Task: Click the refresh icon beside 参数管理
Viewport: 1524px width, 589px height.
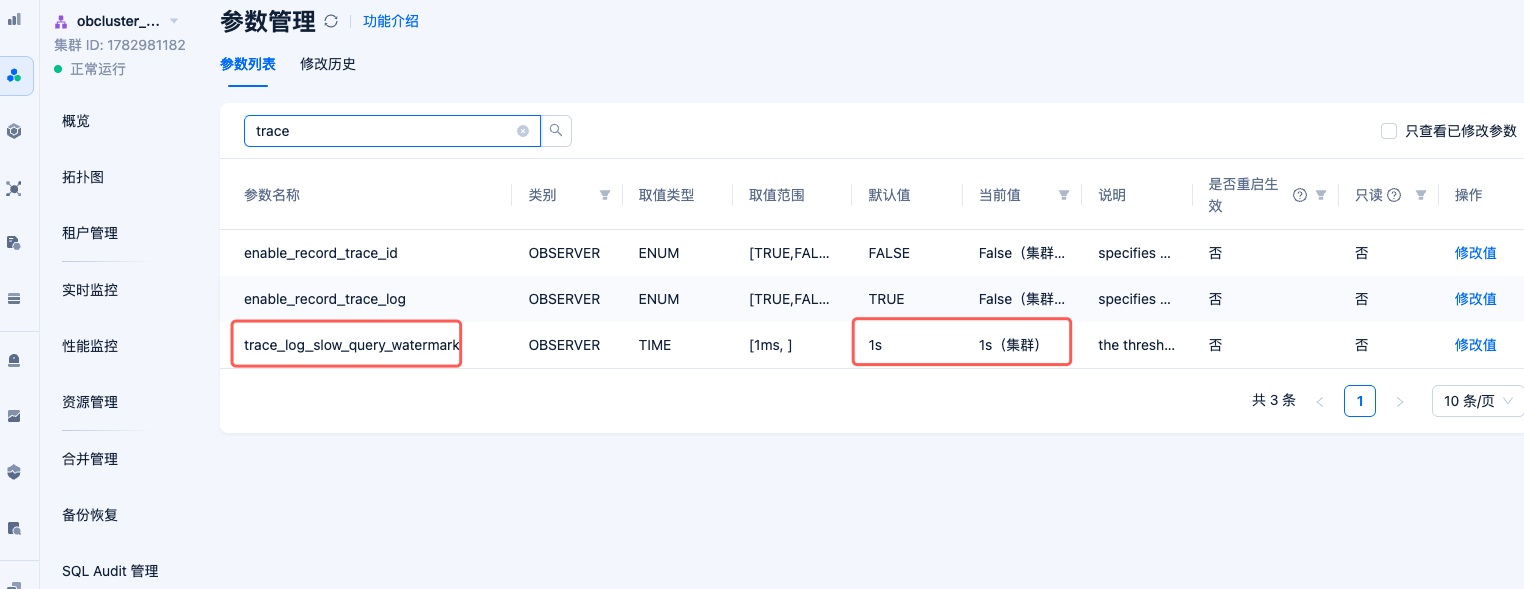Action: point(331,21)
